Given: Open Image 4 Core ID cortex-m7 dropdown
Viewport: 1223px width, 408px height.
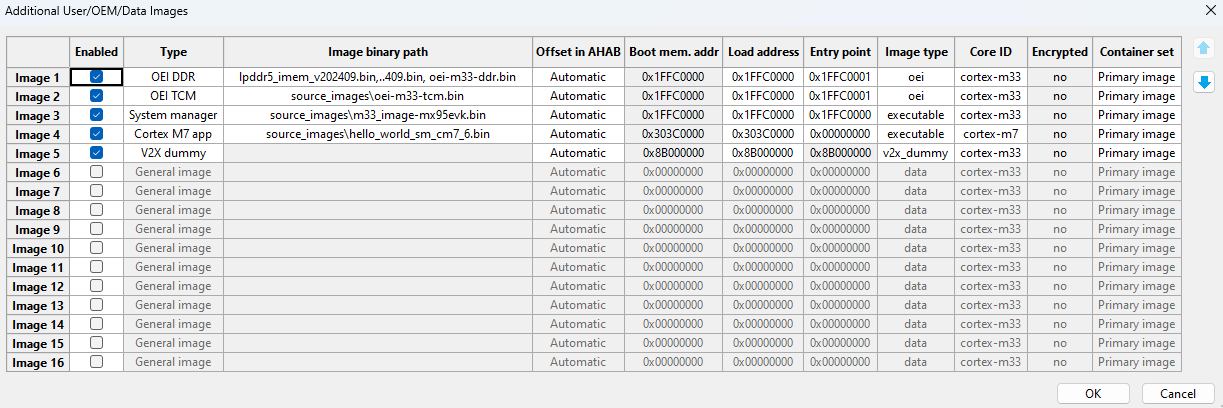Looking at the screenshot, I should [990, 134].
